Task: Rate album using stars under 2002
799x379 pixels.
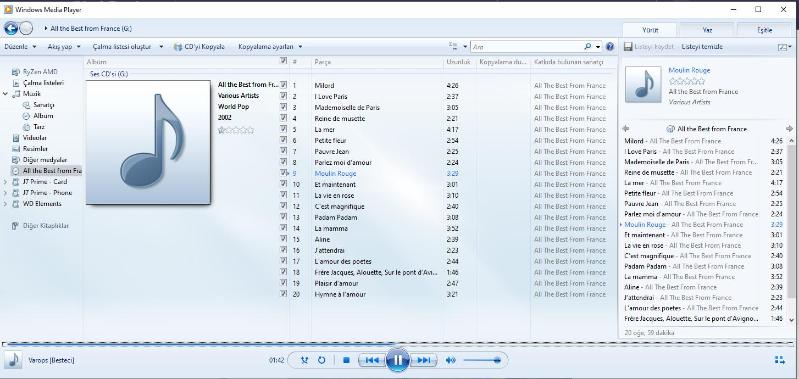Action: pyautogui.click(x=236, y=130)
